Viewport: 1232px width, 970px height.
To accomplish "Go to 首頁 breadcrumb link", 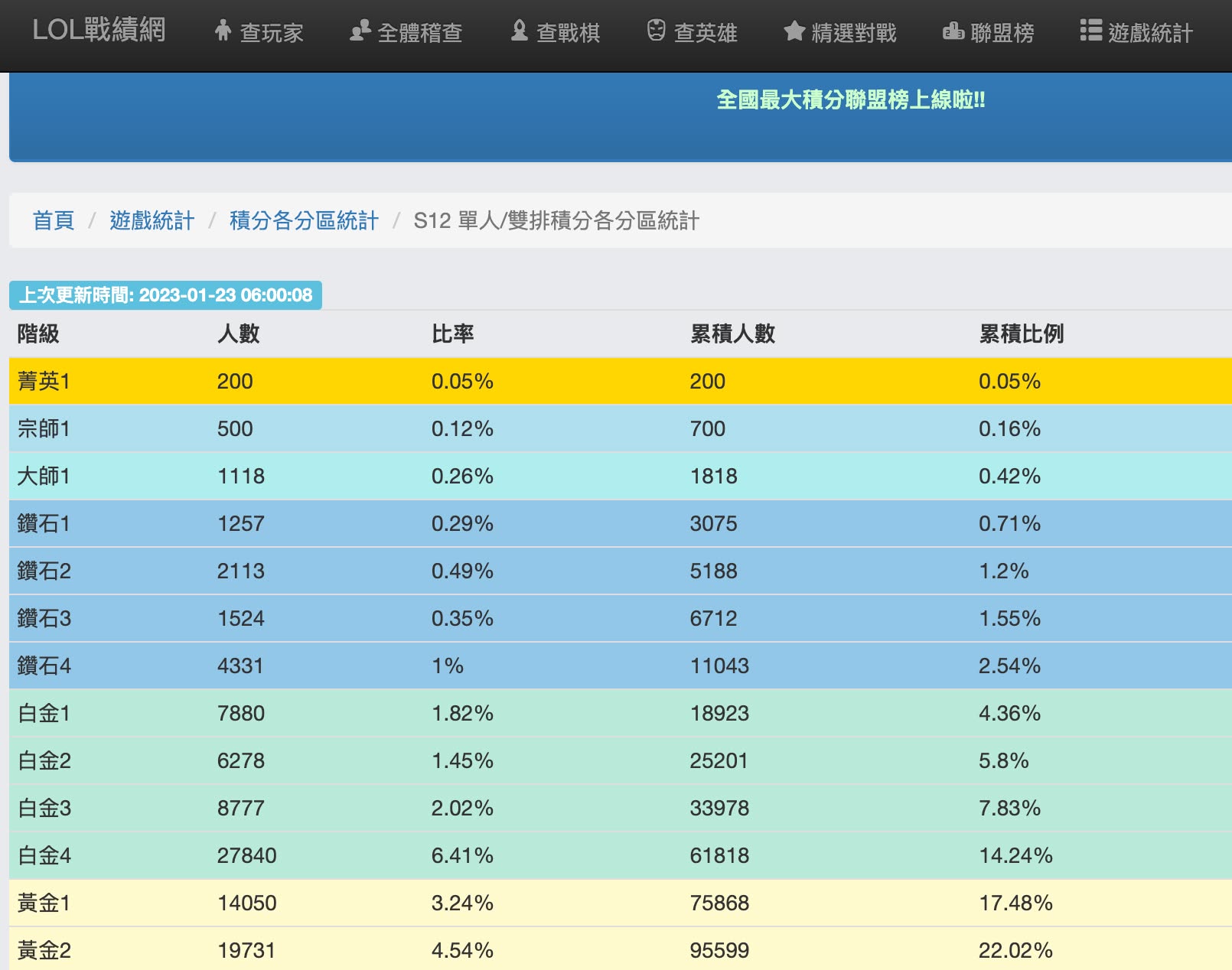I will [54, 220].
